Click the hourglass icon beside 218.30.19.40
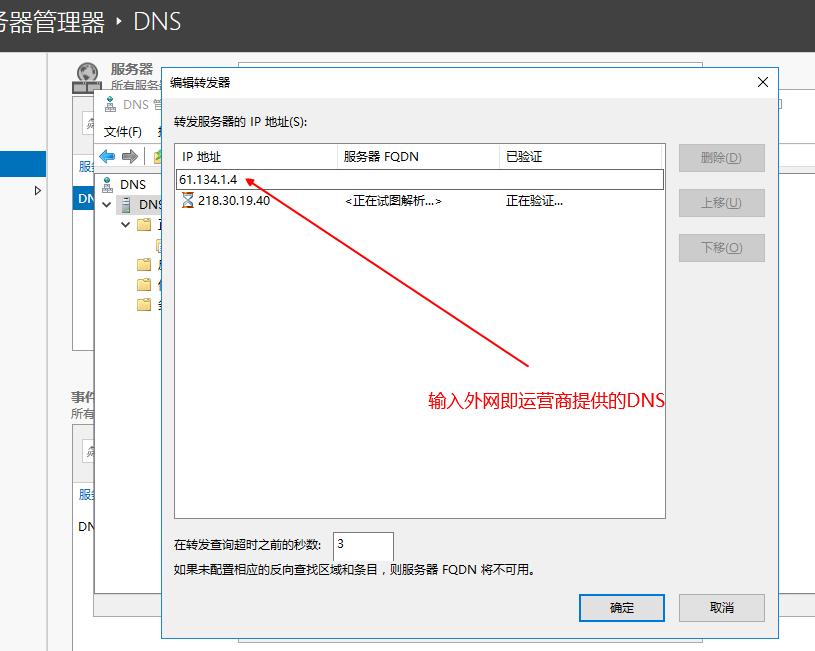 (186, 202)
